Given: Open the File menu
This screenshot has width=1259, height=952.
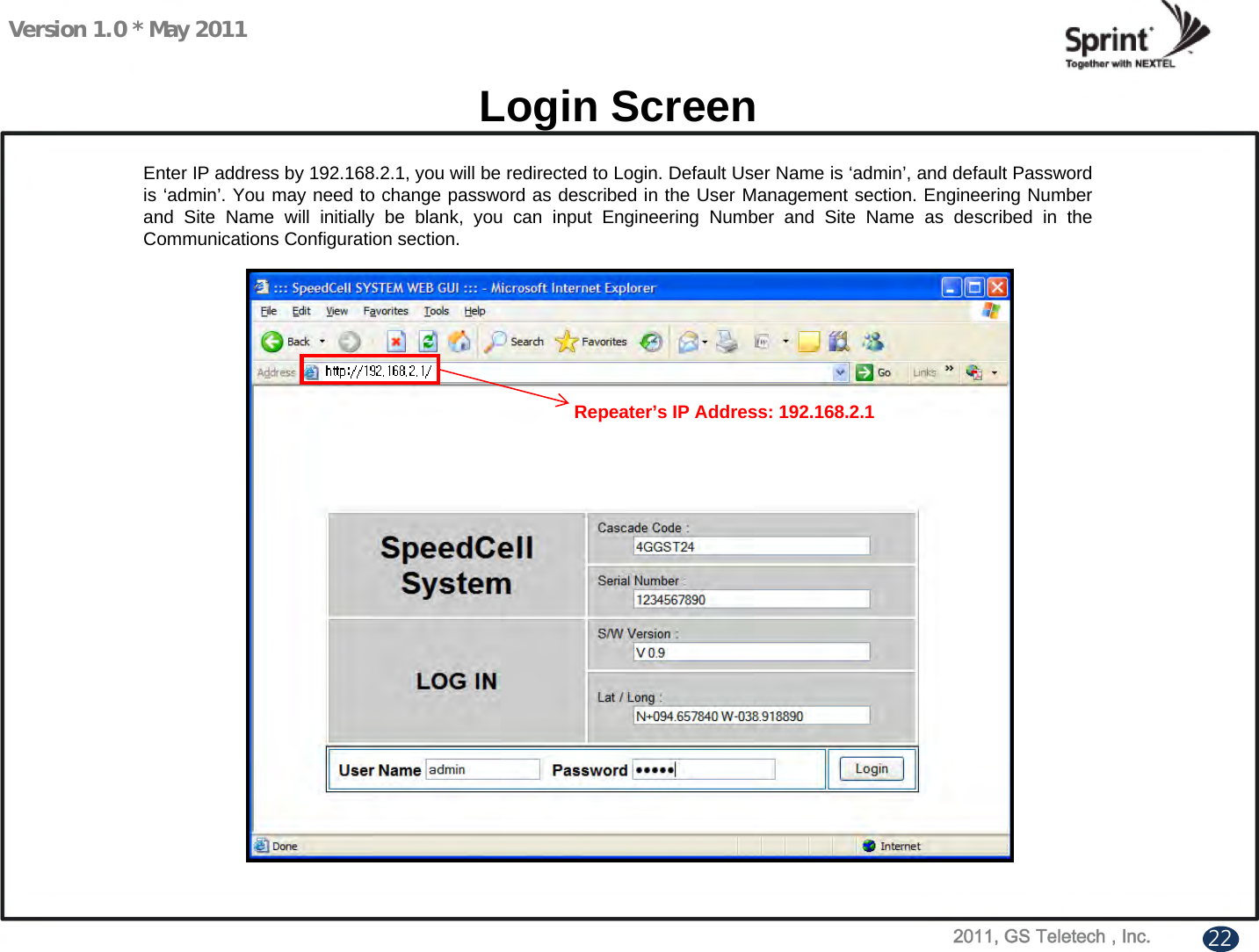Looking at the screenshot, I should coord(269,311).
